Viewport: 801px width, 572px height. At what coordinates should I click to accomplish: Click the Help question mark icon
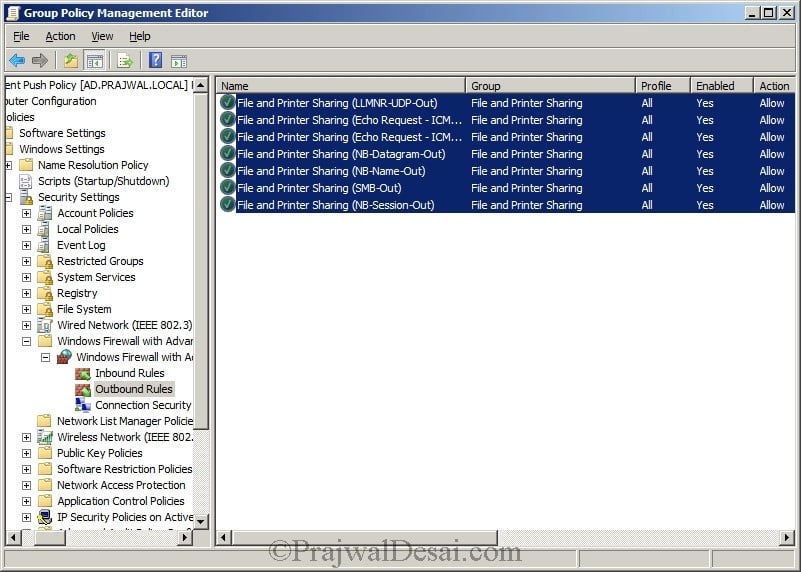coord(155,60)
